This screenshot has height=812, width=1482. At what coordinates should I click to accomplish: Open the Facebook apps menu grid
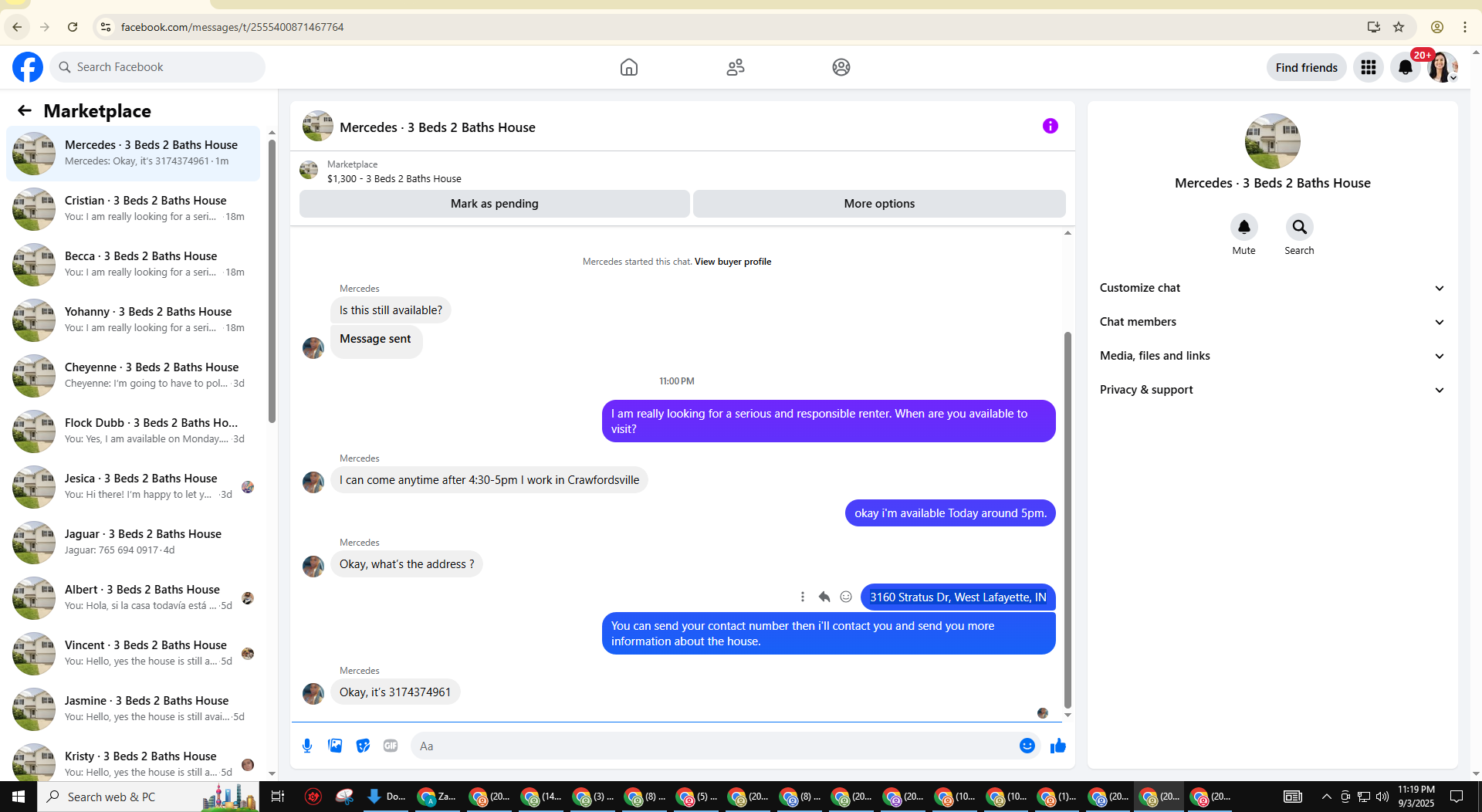[1369, 67]
